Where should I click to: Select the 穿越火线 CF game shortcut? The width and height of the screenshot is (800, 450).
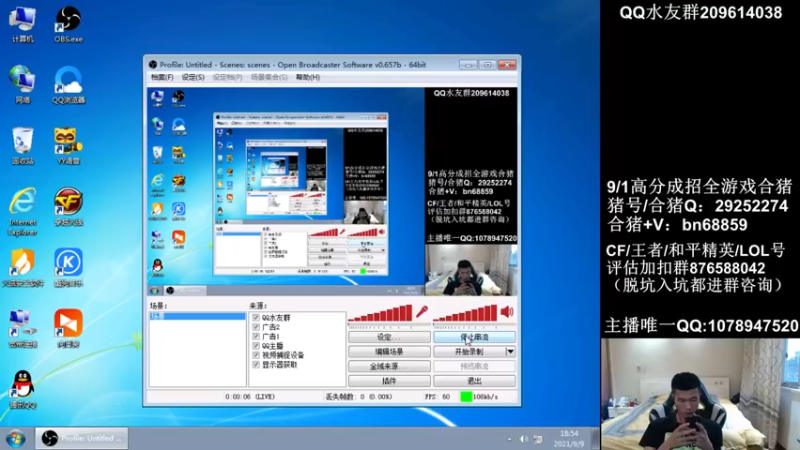pyautogui.click(x=68, y=206)
